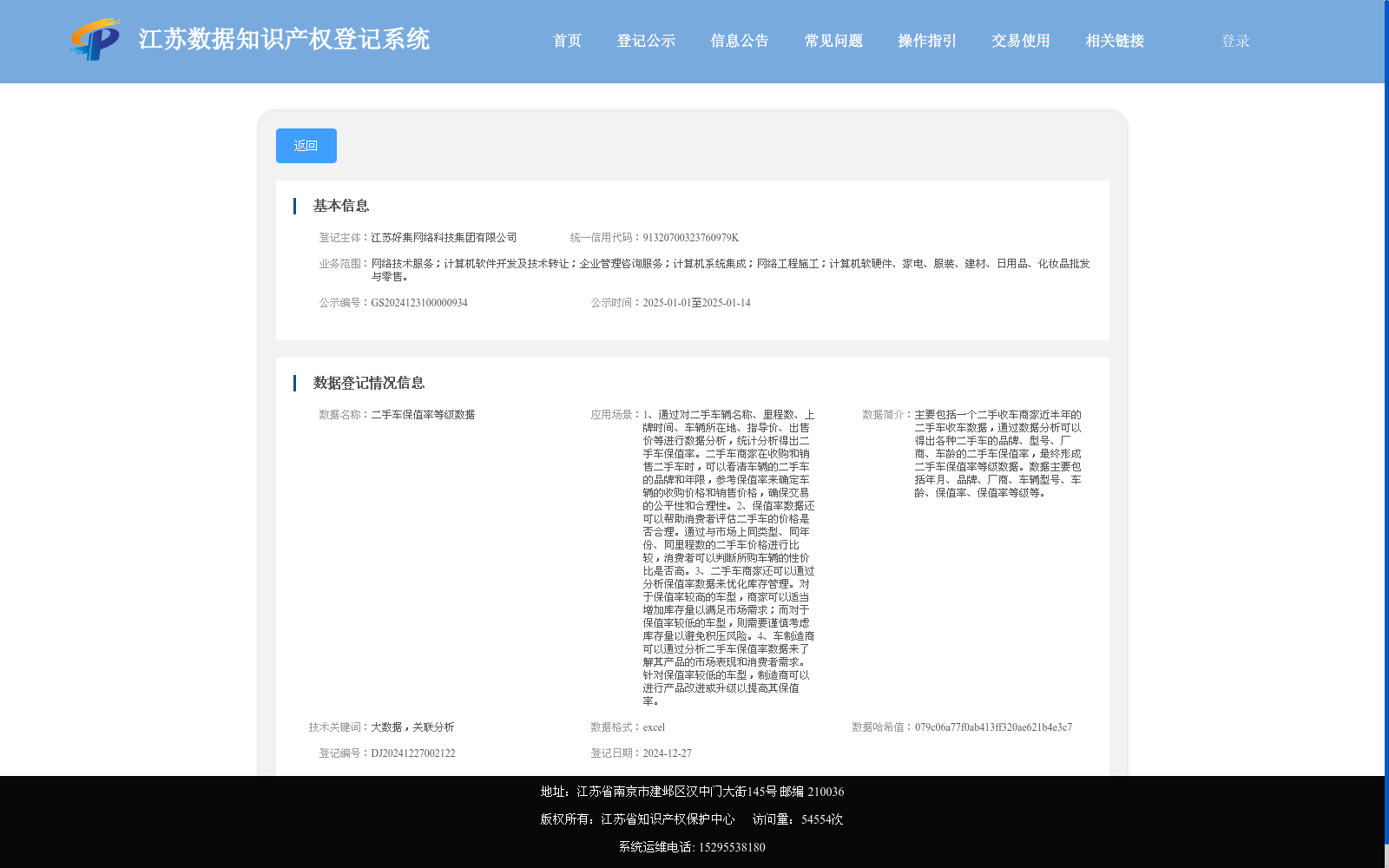This screenshot has height=868, width=1389.
Task: Select credit code 91320700323760979K
Action: 691,238
